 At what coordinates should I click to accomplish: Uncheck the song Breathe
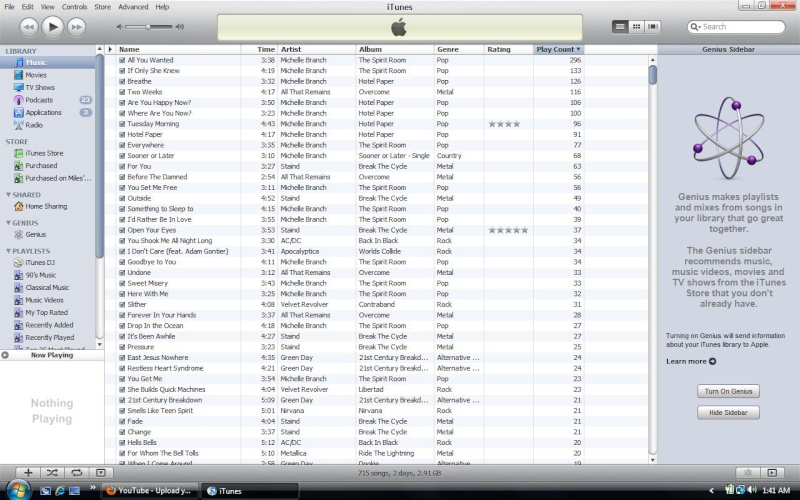pyautogui.click(x=122, y=82)
